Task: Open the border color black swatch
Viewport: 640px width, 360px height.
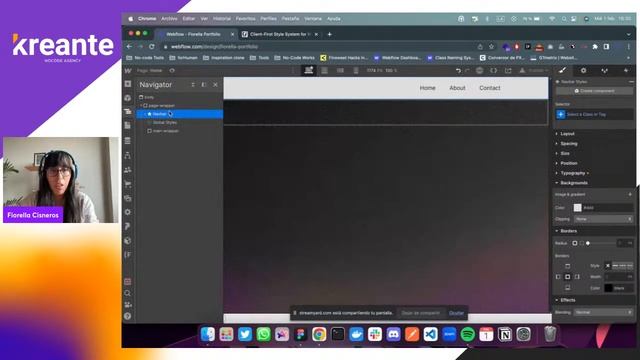Action: click(608, 288)
